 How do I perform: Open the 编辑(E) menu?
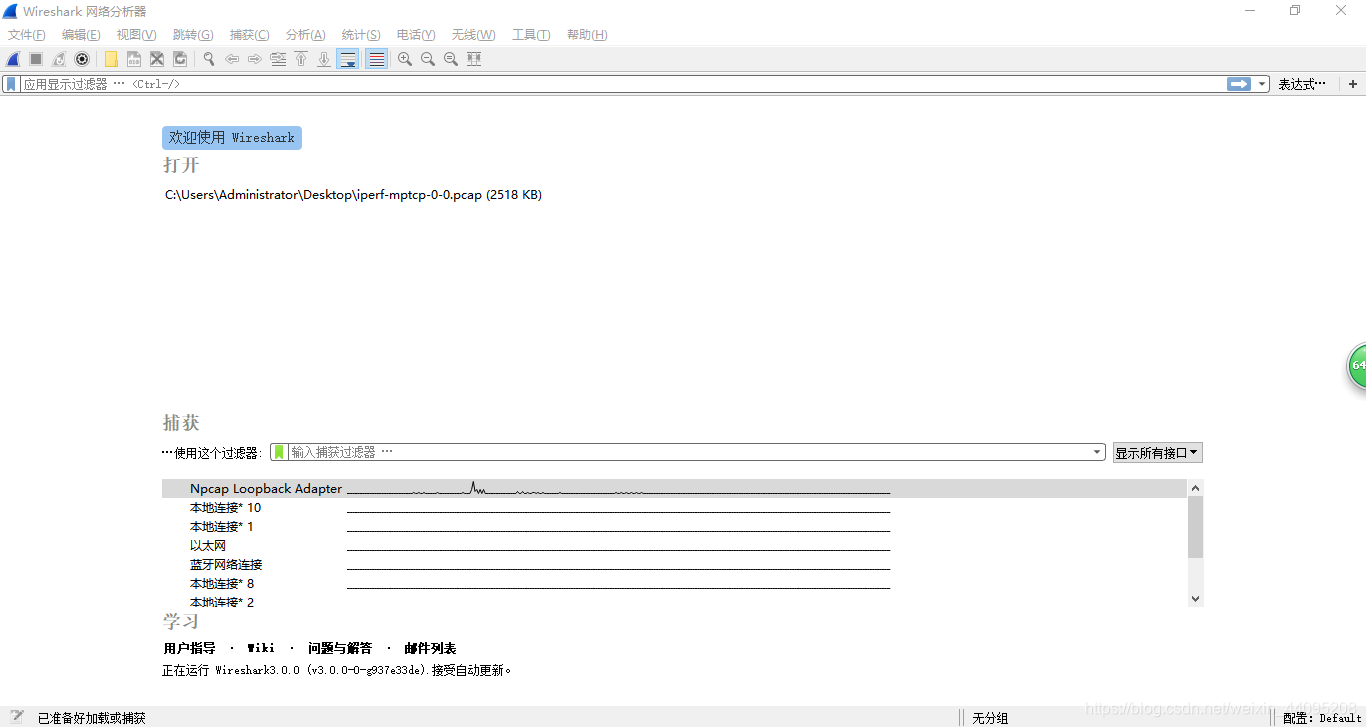[x=81, y=35]
